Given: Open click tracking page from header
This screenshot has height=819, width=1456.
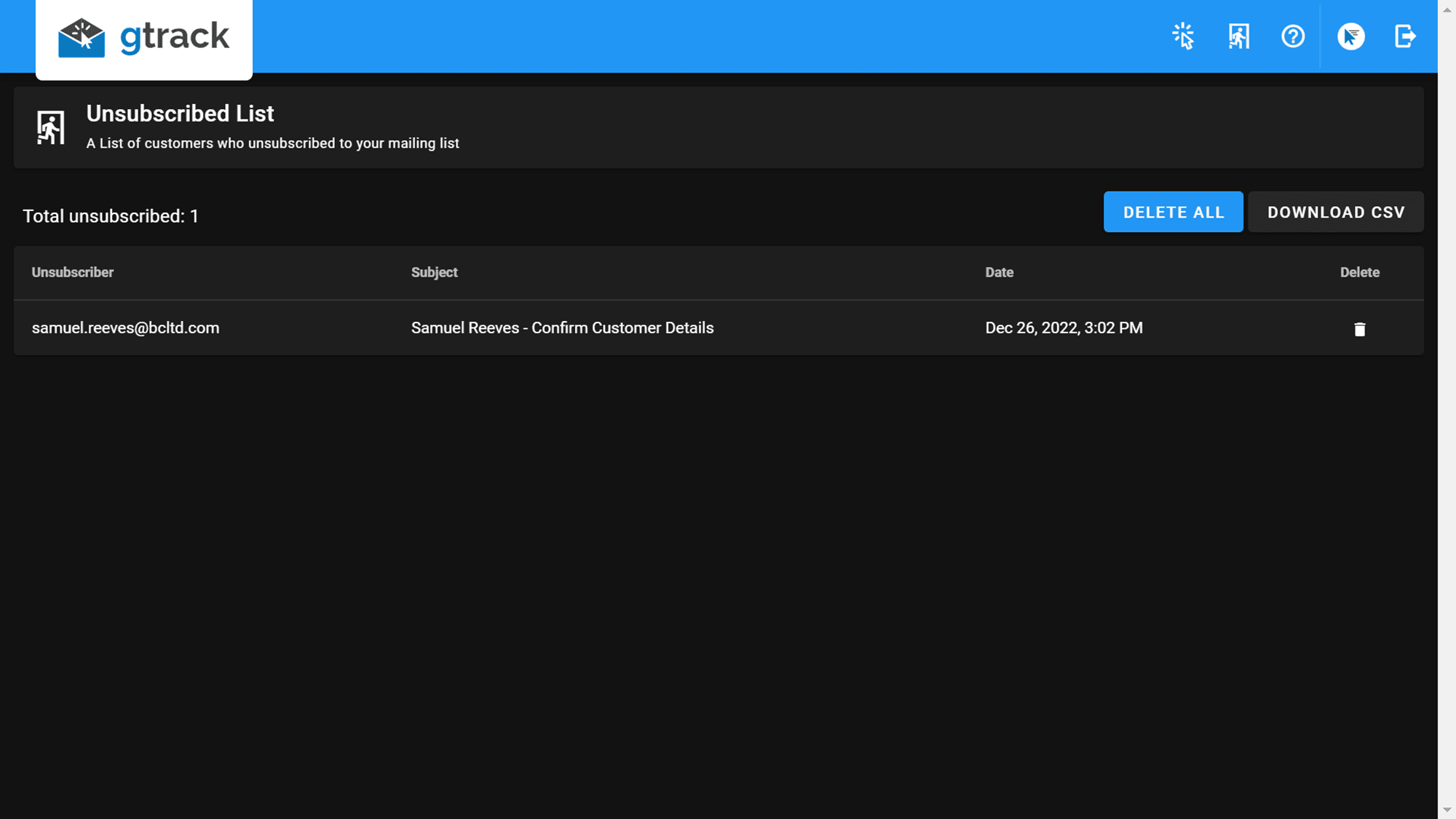Looking at the screenshot, I should tap(1183, 36).
